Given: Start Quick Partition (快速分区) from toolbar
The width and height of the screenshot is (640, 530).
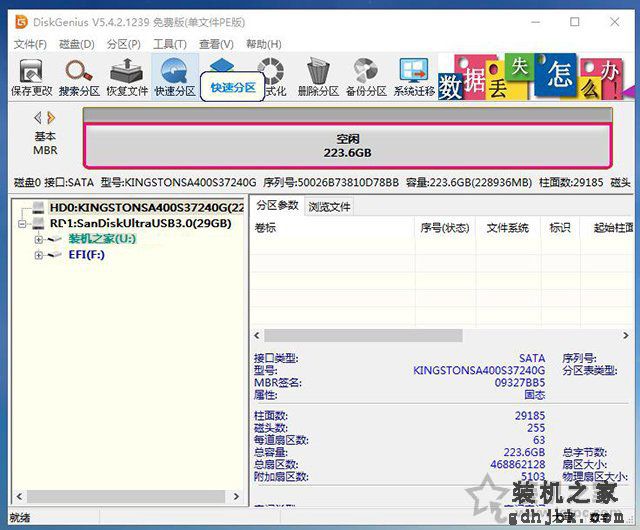Looking at the screenshot, I should click(x=175, y=77).
